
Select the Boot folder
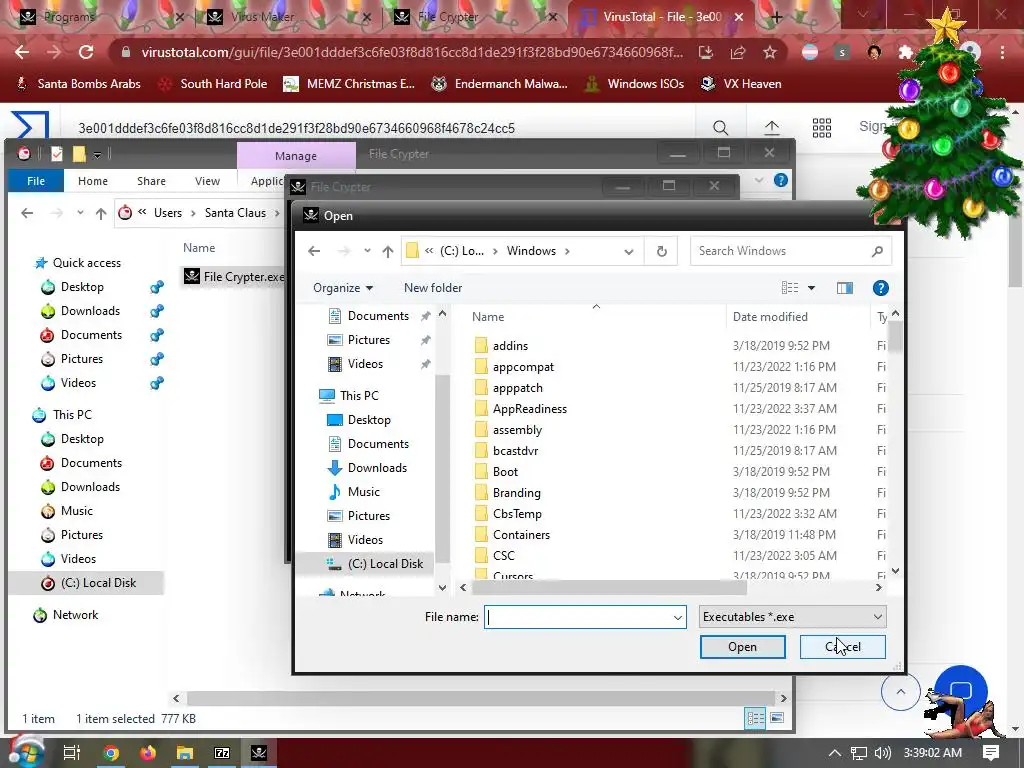pyautogui.click(x=505, y=472)
